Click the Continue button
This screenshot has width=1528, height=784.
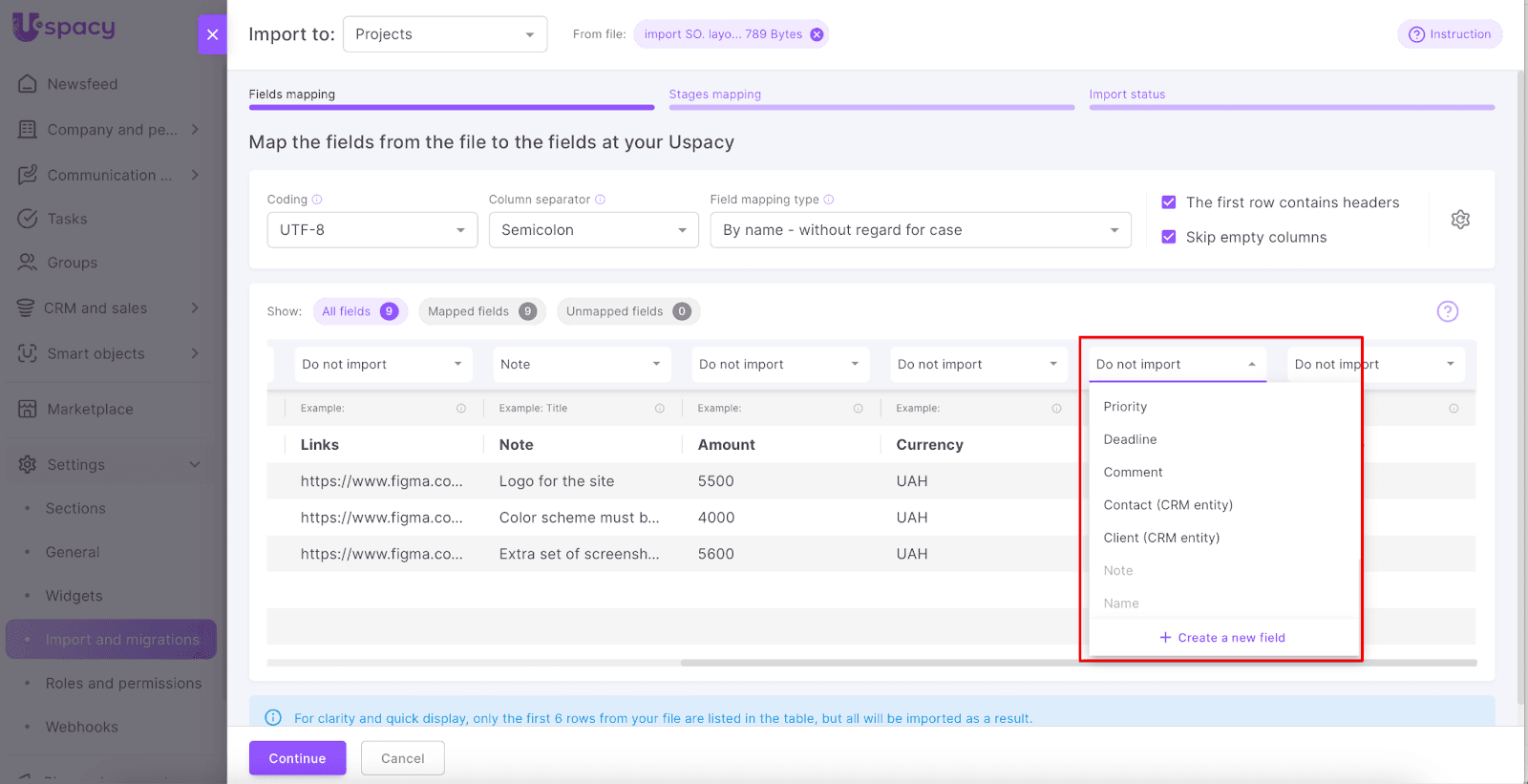click(297, 758)
